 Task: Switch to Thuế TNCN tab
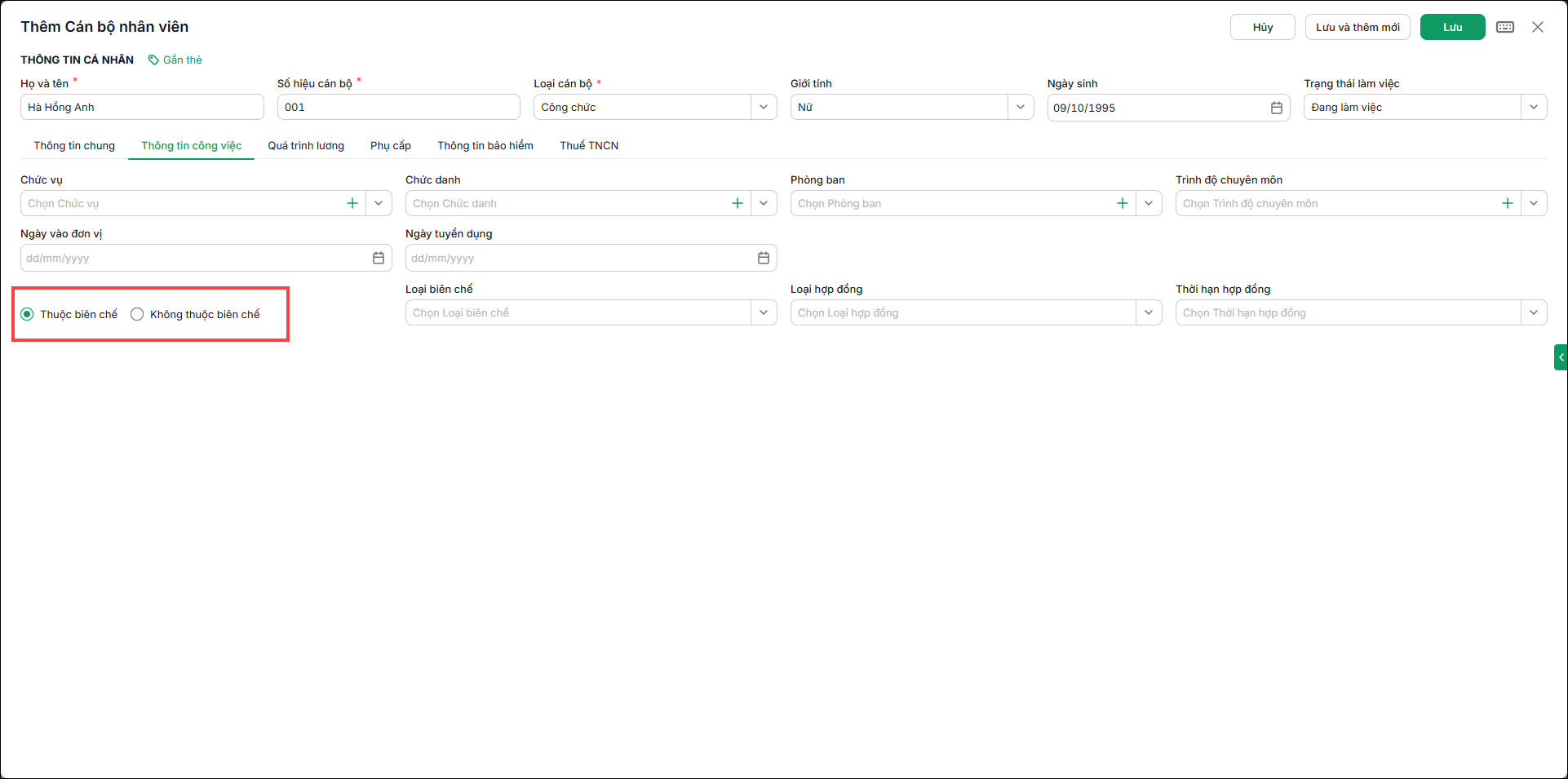click(x=589, y=145)
